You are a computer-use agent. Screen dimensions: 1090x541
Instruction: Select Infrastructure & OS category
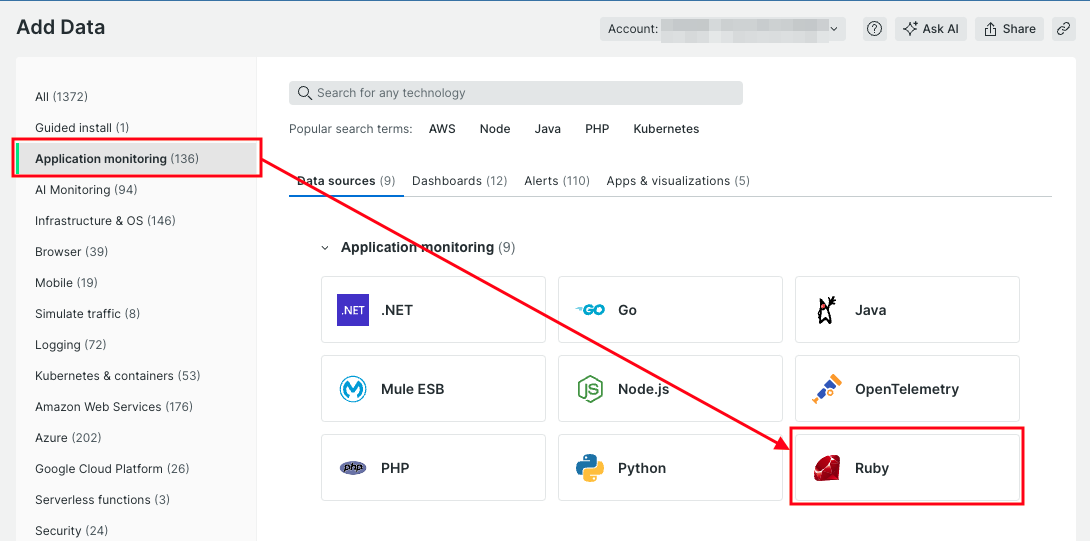click(x=105, y=220)
